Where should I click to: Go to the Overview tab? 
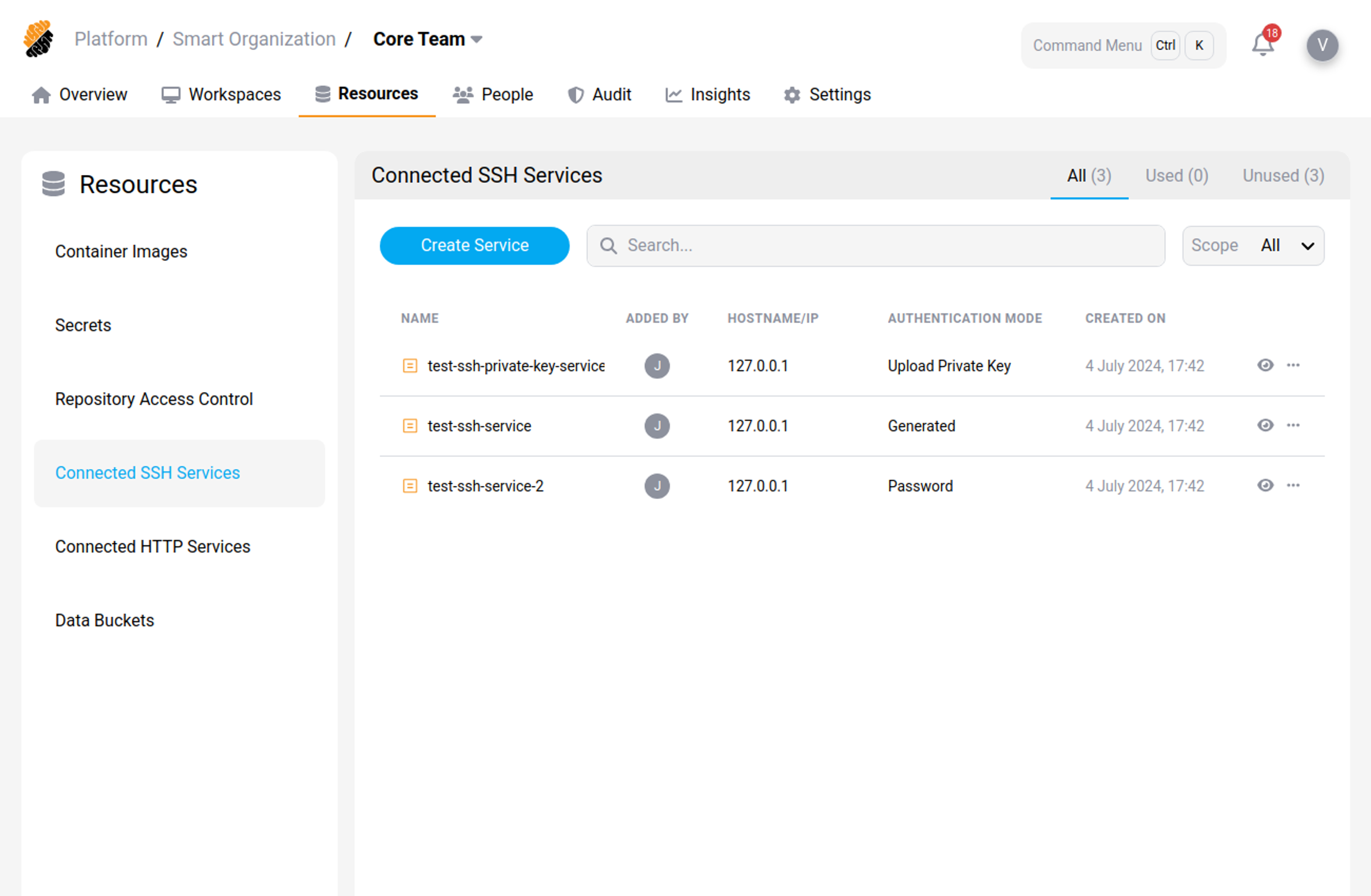click(79, 94)
